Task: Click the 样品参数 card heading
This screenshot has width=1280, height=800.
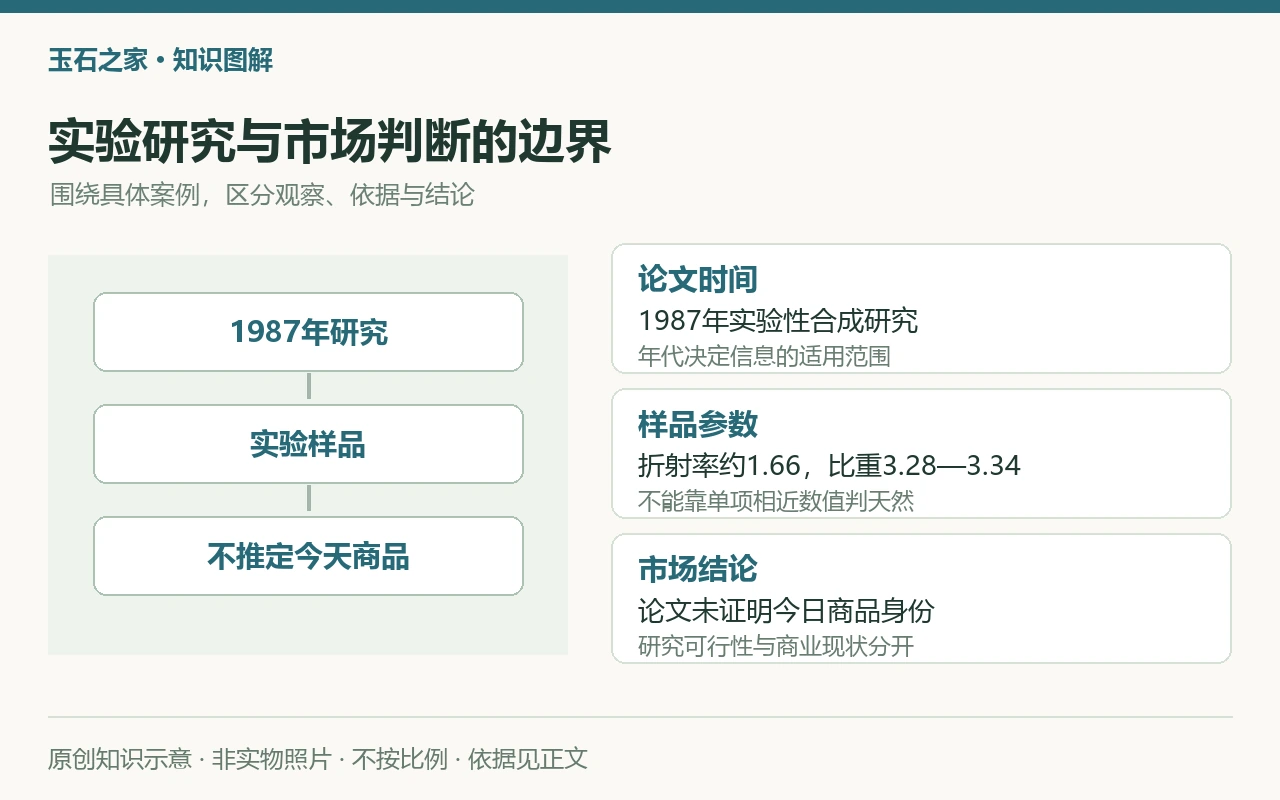Action: 698,424
